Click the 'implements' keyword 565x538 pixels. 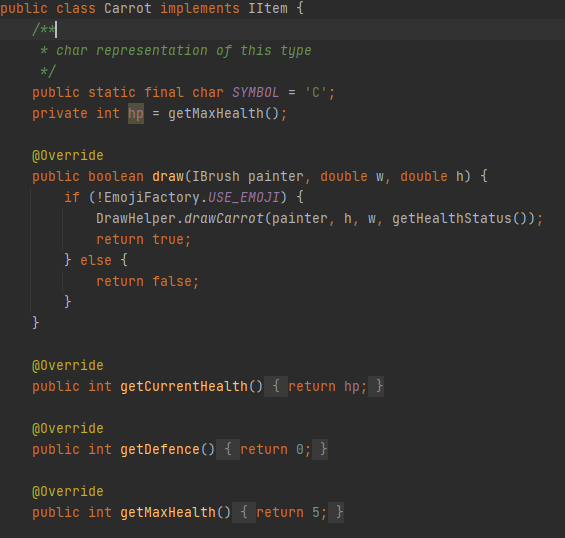pos(200,9)
